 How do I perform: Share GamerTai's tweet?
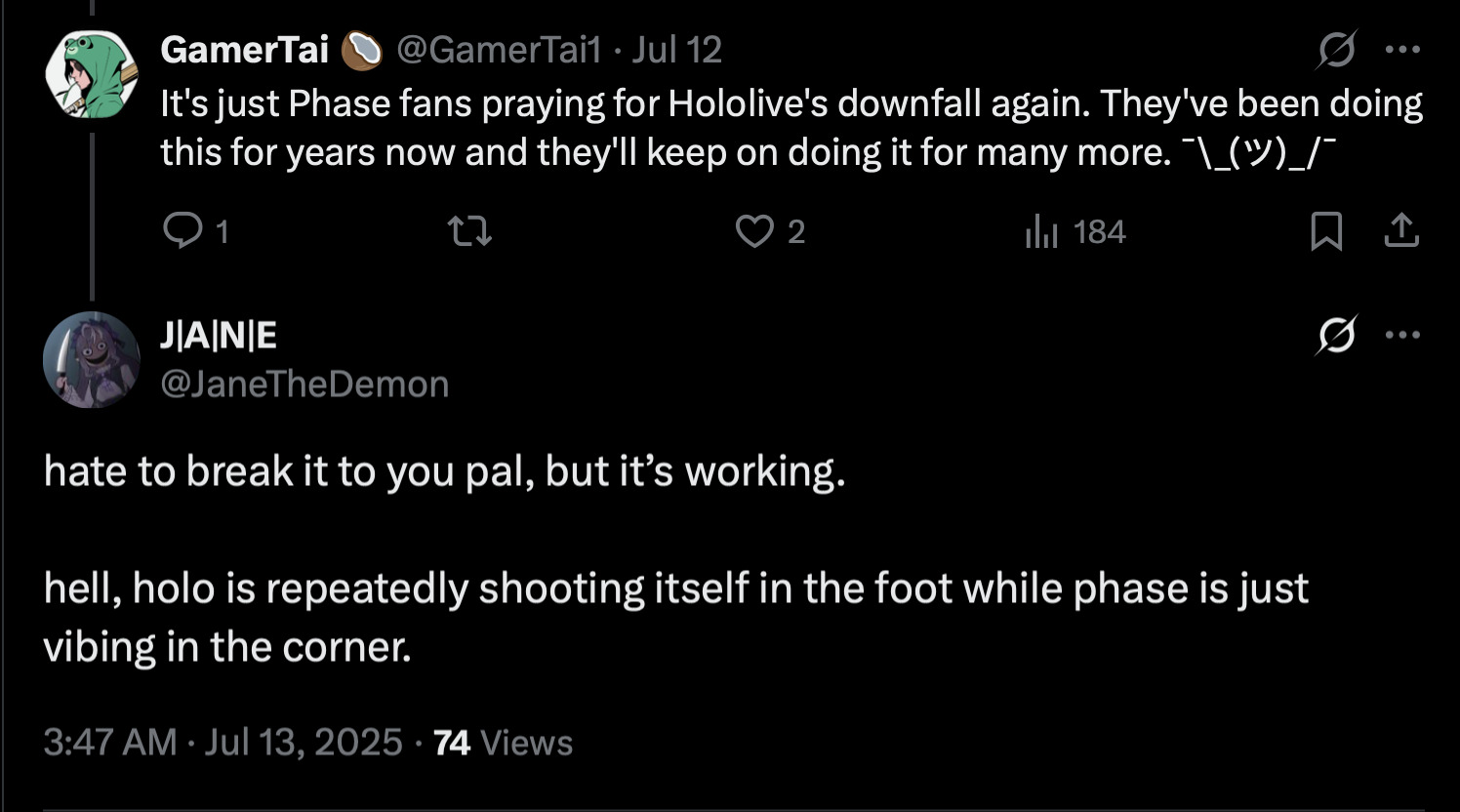coord(1401,231)
